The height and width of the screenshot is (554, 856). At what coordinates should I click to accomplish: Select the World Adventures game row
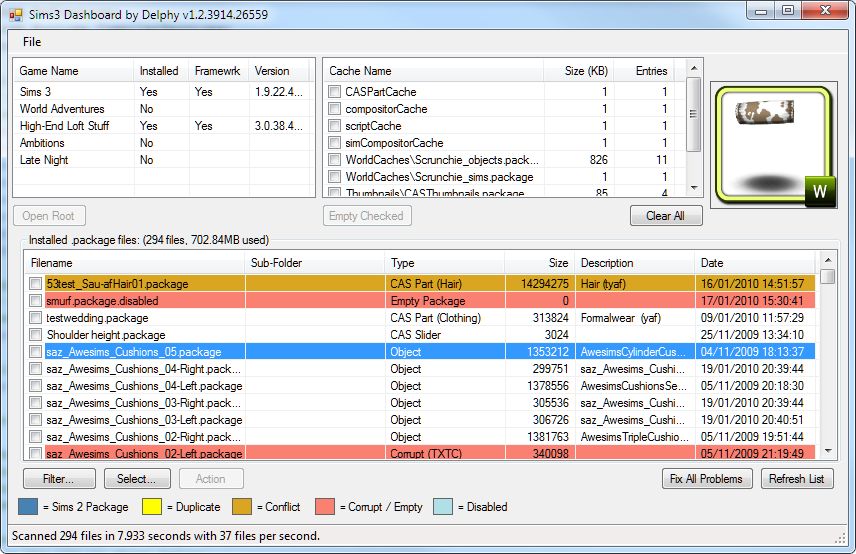tap(164, 109)
